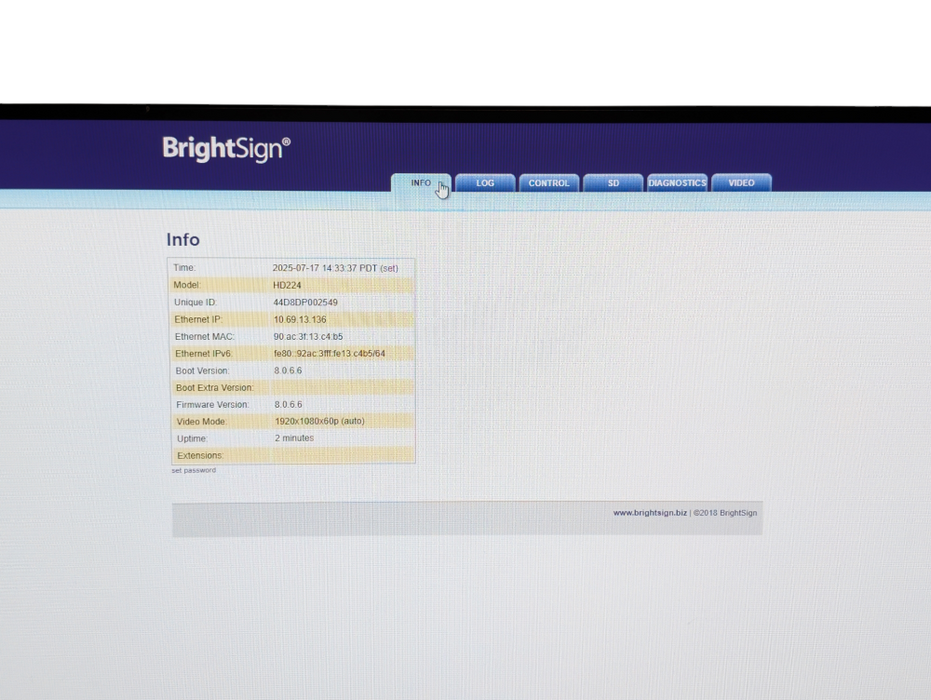Click the Firmware Version: row label
Viewport: 931px width, 700px height.
coord(213,404)
